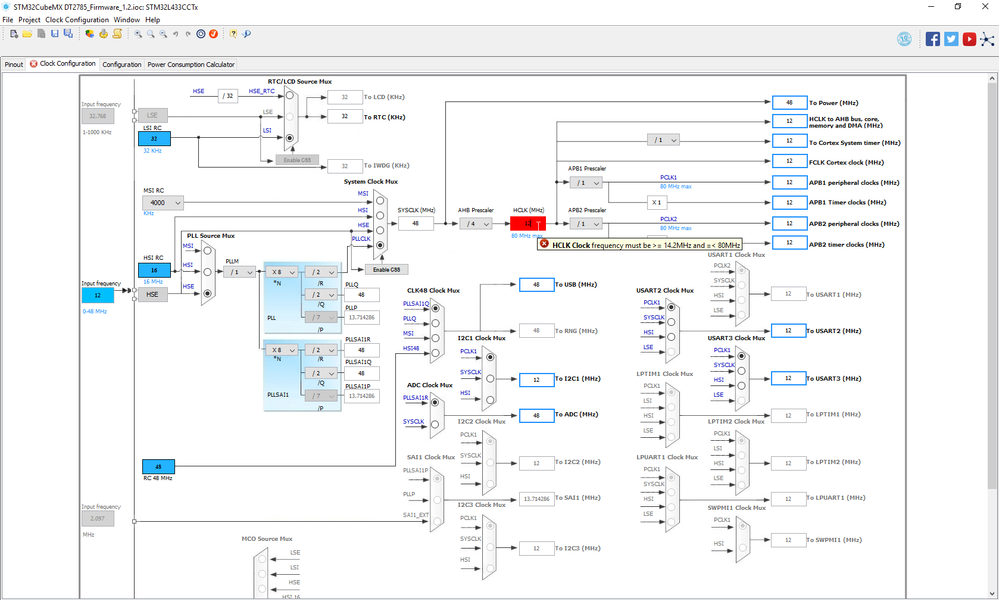999x600 pixels.
Task: Click the blue magnifier icon after help
Action: click(247, 34)
